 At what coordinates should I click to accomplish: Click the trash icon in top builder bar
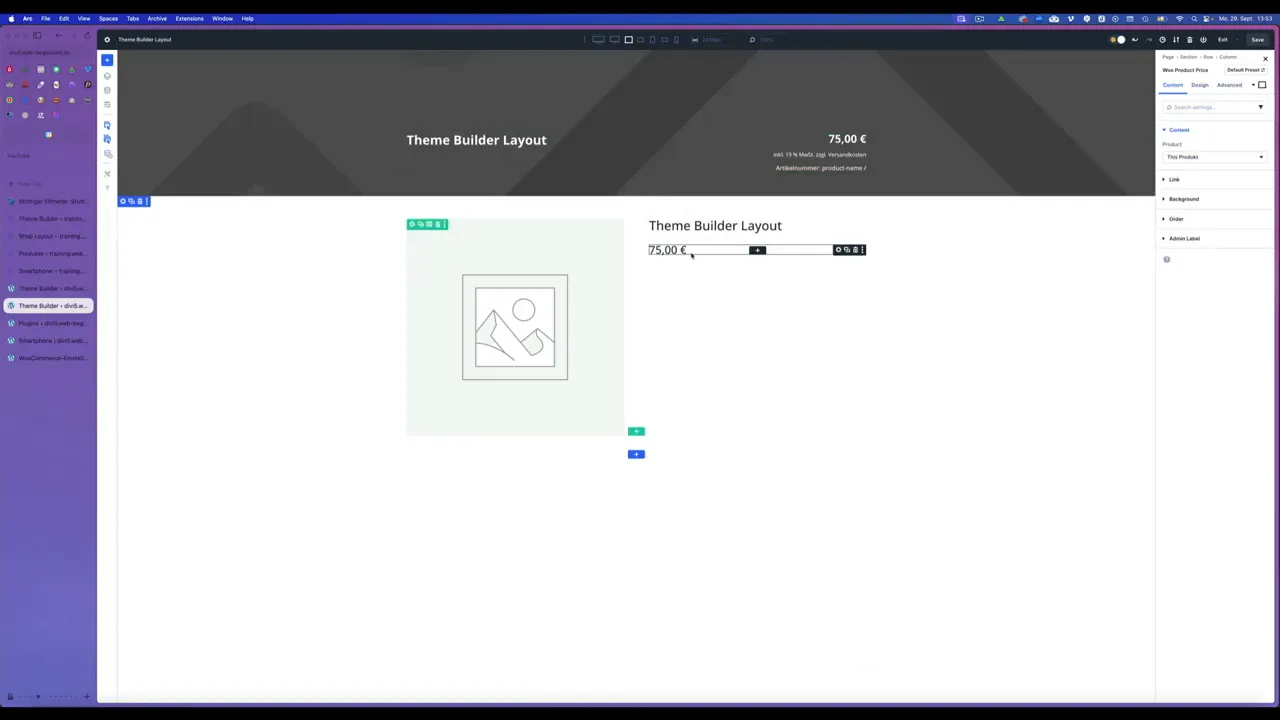point(1189,40)
